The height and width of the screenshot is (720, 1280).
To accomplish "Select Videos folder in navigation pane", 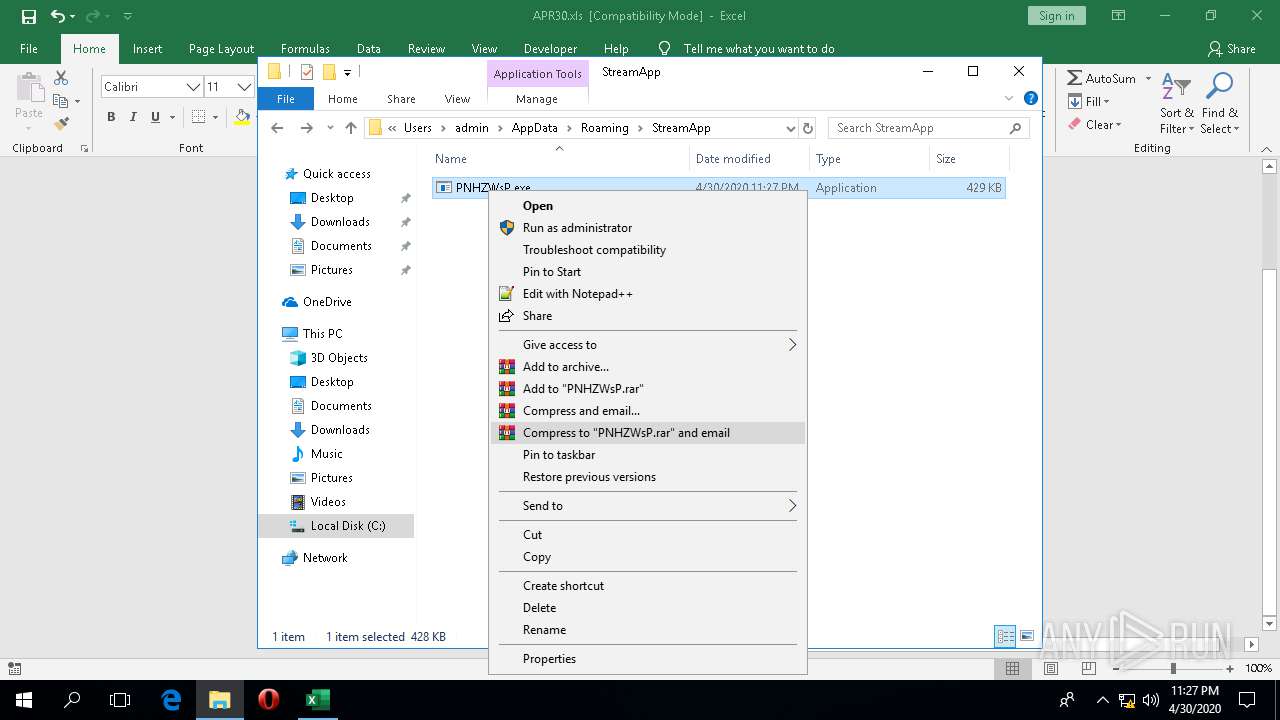I will tap(328, 501).
